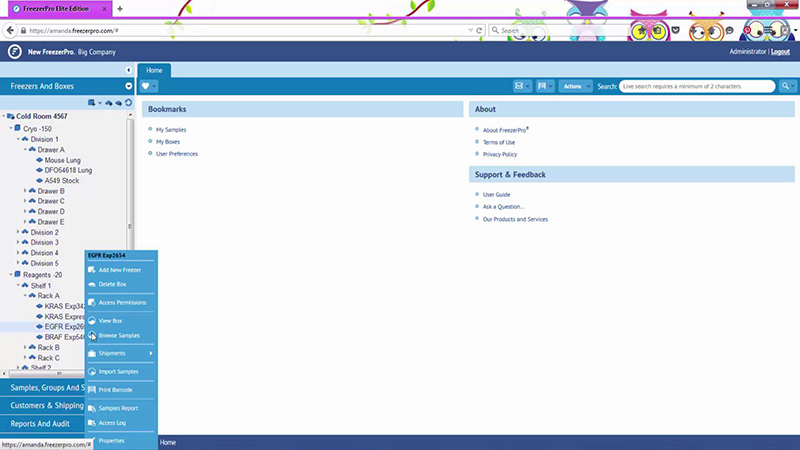Image resolution: width=800 pixels, height=450 pixels.
Task: Click the heart favorites icon
Action: [146, 86]
